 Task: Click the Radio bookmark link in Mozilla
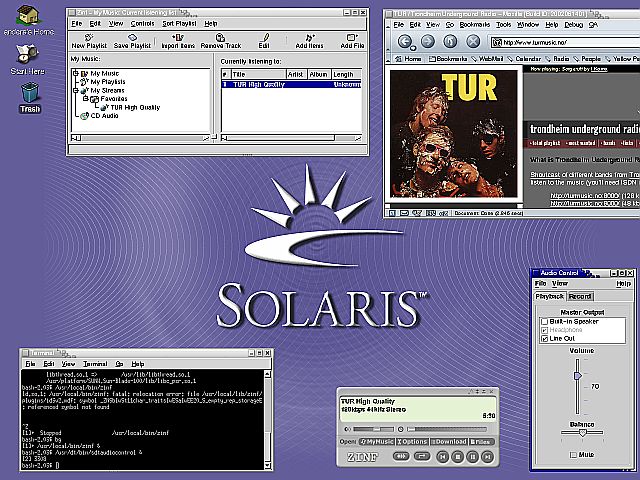pos(561,59)
